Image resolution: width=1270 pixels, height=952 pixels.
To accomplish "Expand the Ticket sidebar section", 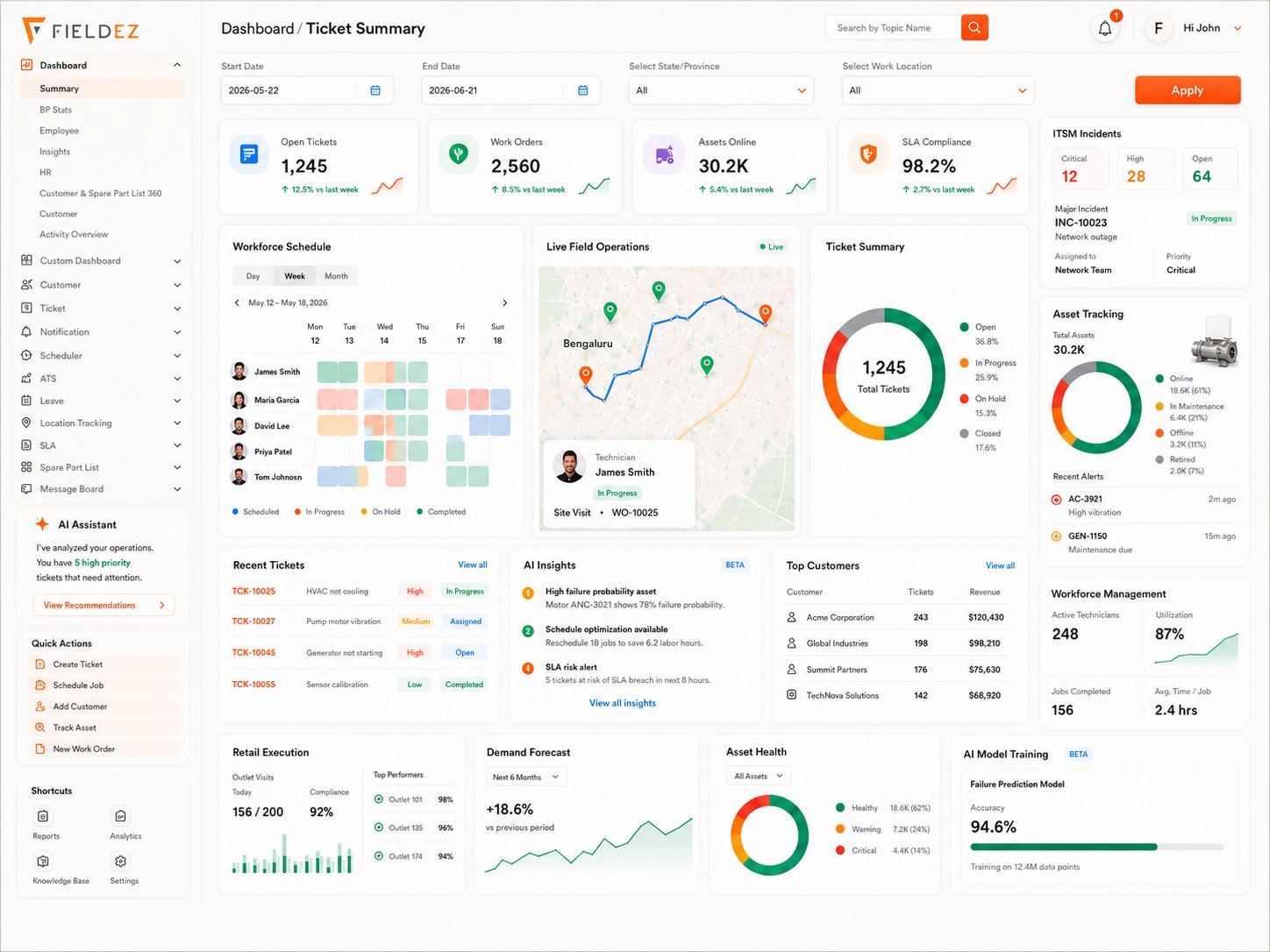I will click(x=177, y=309).
